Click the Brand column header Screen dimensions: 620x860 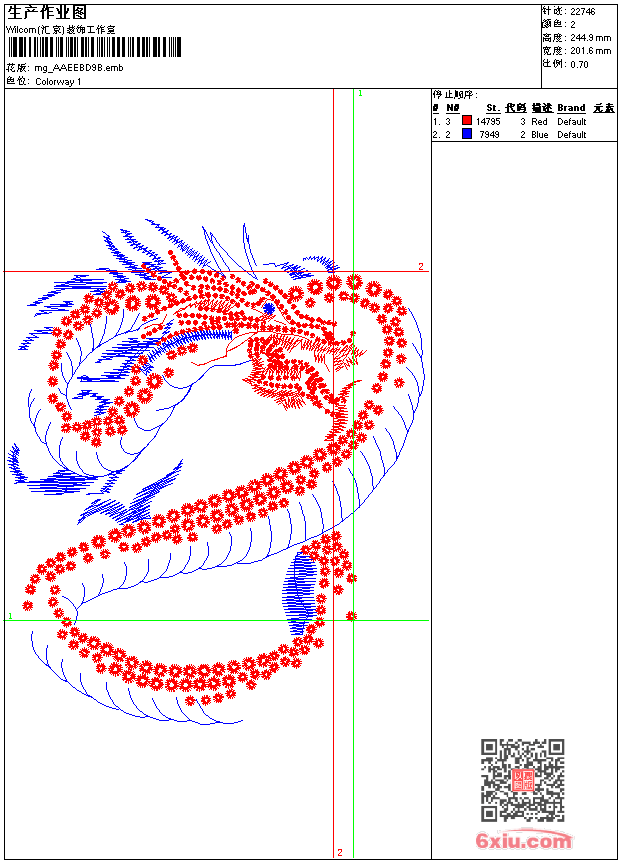(x=571, y=108)
